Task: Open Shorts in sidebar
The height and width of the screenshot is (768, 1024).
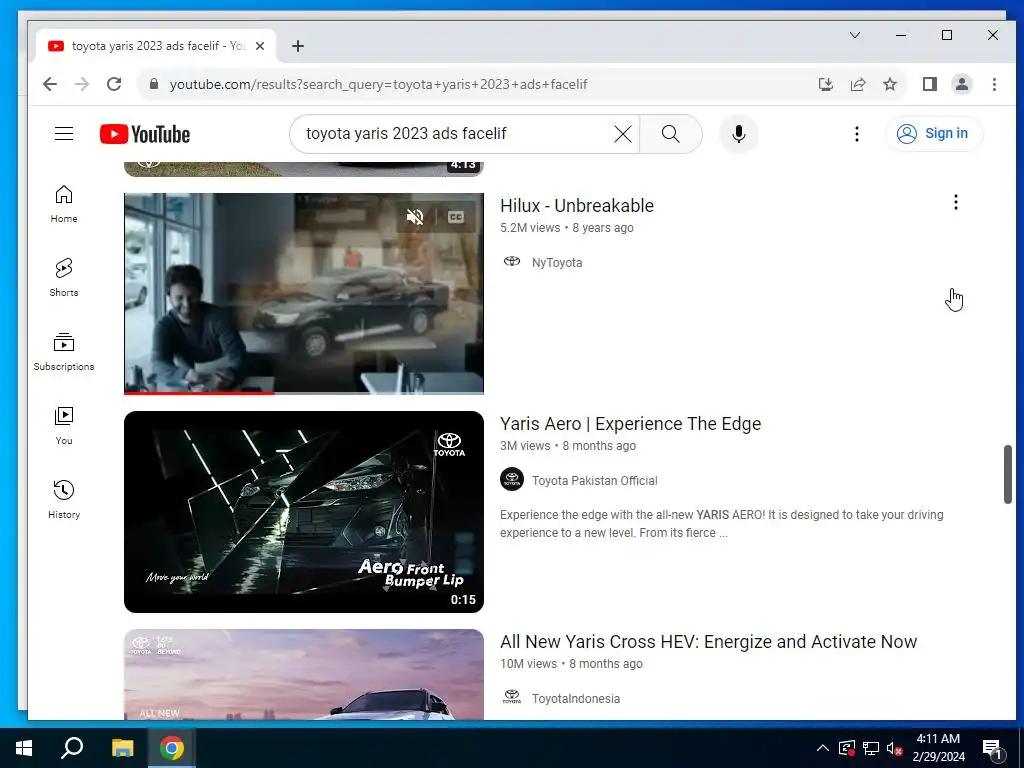Action: click(x=64, y=278)
